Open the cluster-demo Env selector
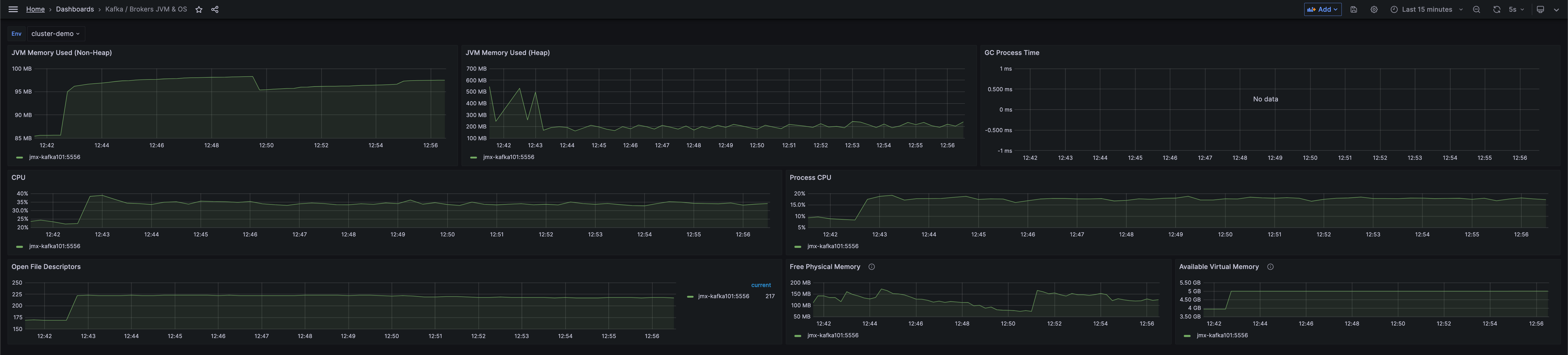 point(56,33)
